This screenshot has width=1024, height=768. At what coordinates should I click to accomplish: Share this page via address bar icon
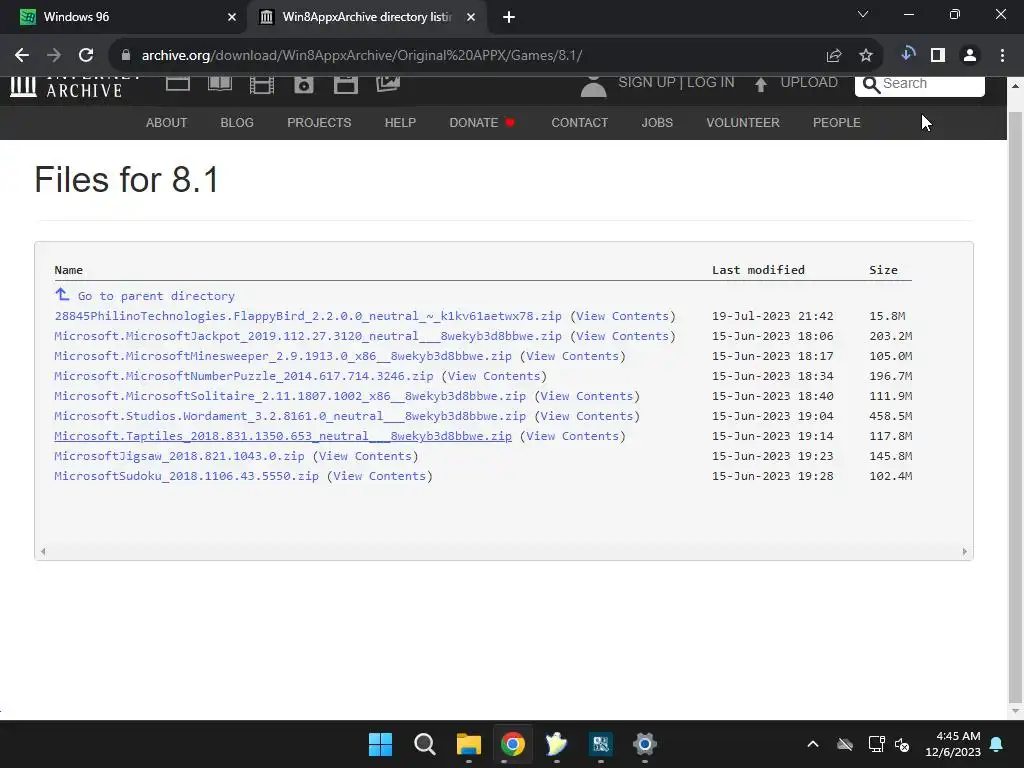(x=834, y=56)
